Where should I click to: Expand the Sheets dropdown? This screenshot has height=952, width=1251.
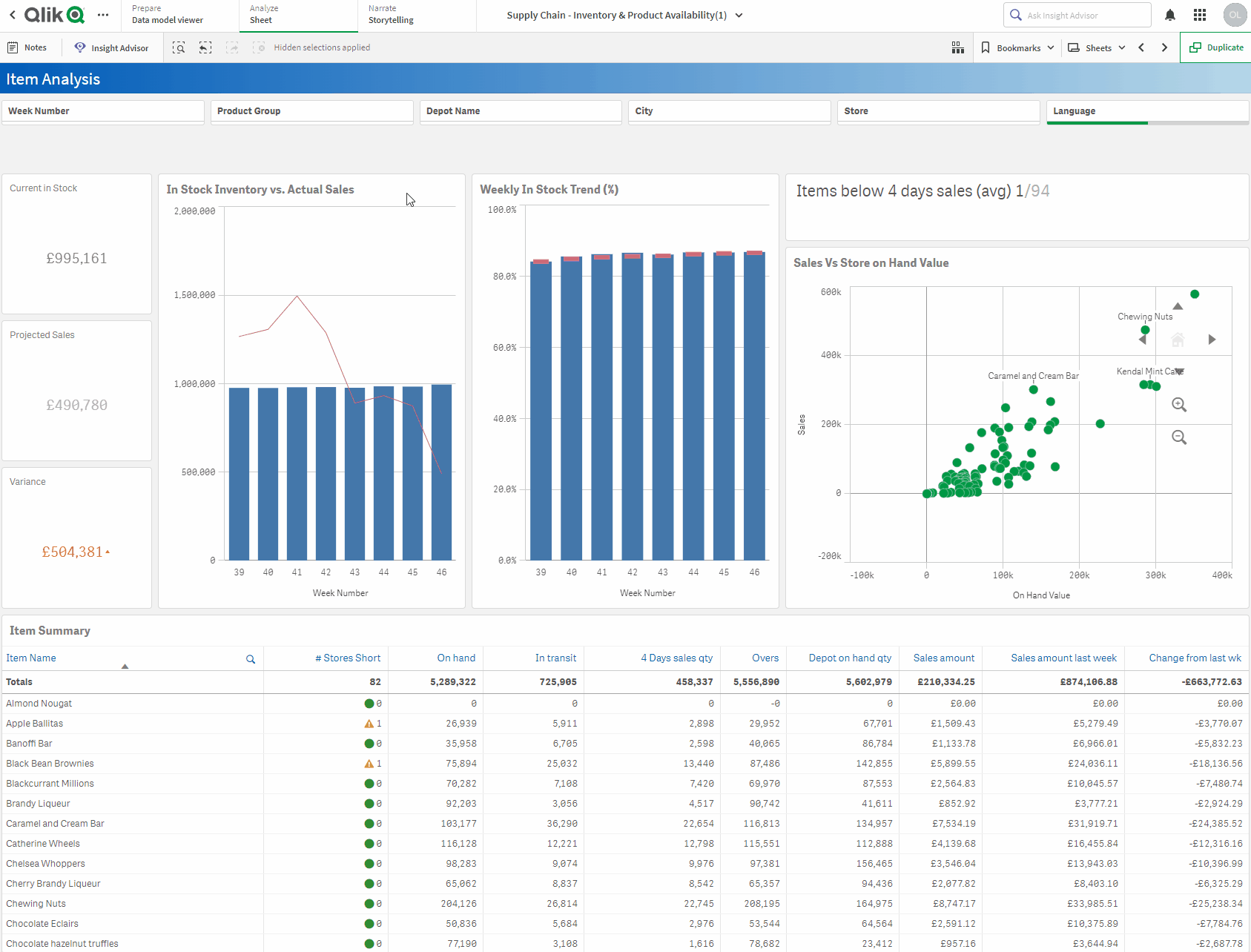[x=1096, y=47]
